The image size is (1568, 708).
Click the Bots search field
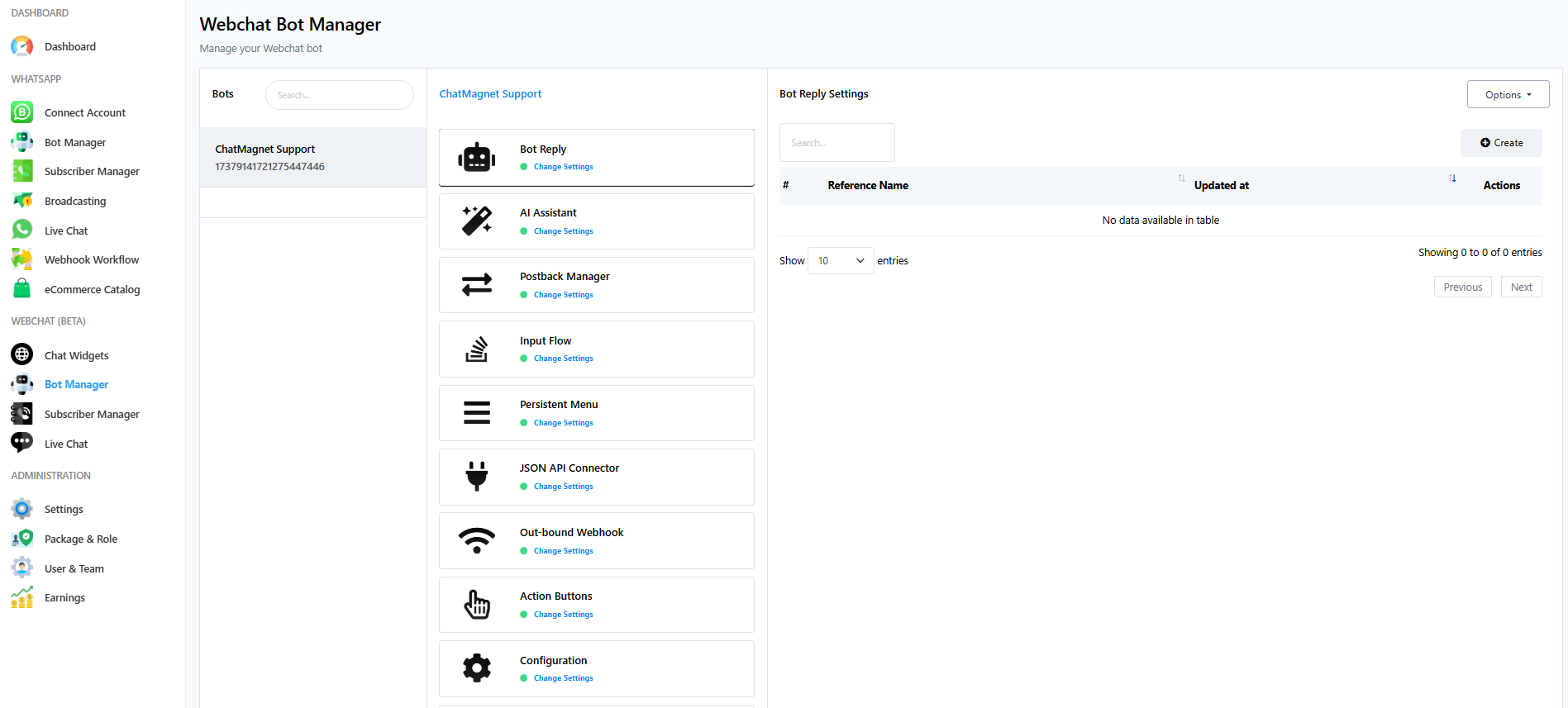339,95
